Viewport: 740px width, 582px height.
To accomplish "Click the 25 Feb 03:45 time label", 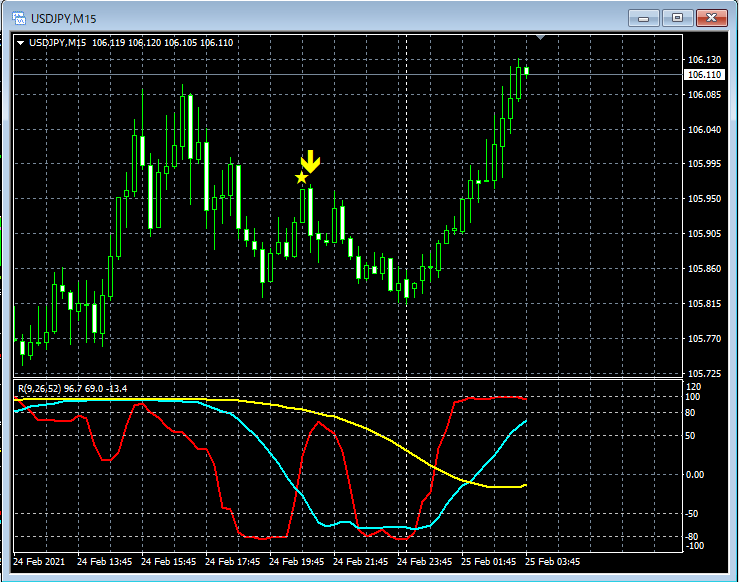I will click(553, 562).
